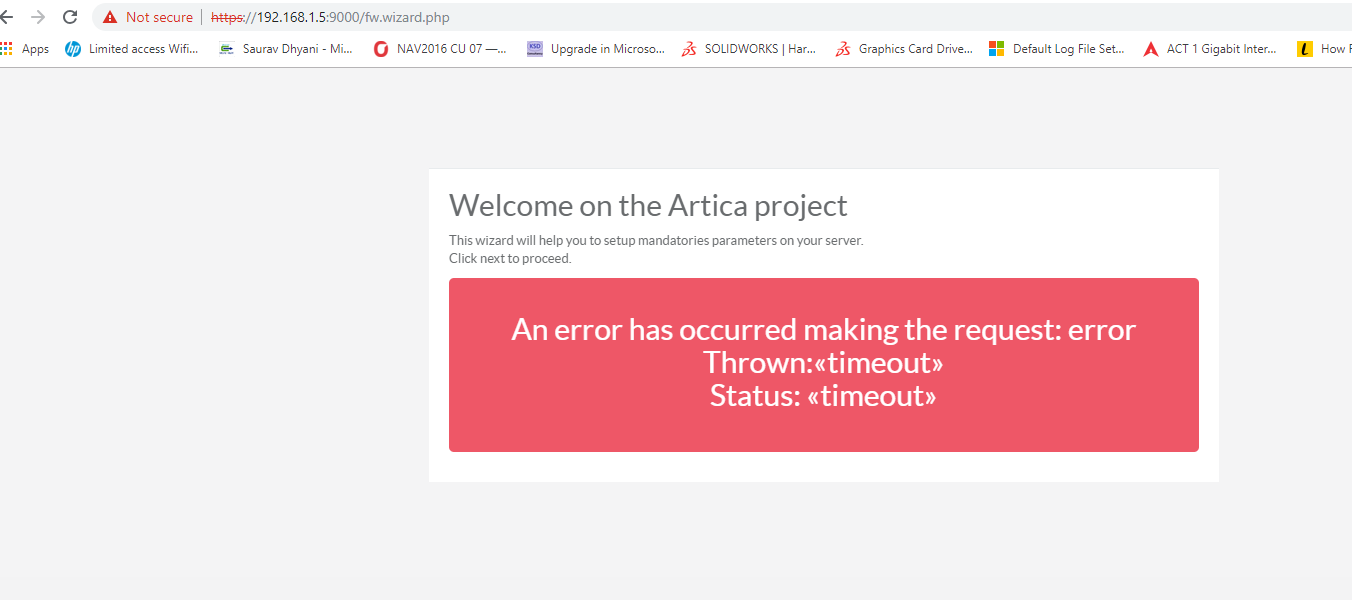
Task: Click the Not secure label text
Action: coord(159,17)
